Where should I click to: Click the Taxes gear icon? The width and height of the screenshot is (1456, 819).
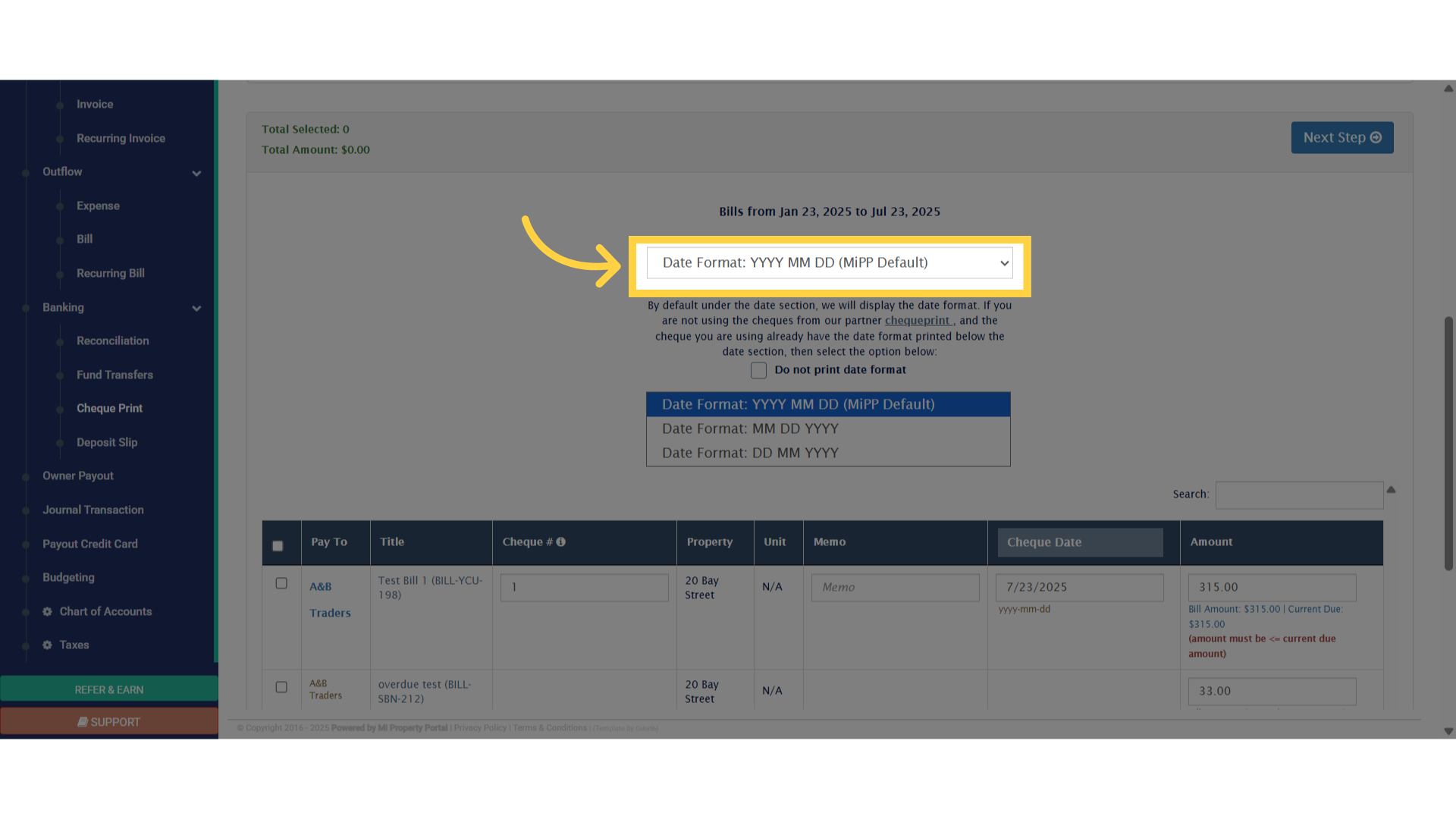(47, 645)
